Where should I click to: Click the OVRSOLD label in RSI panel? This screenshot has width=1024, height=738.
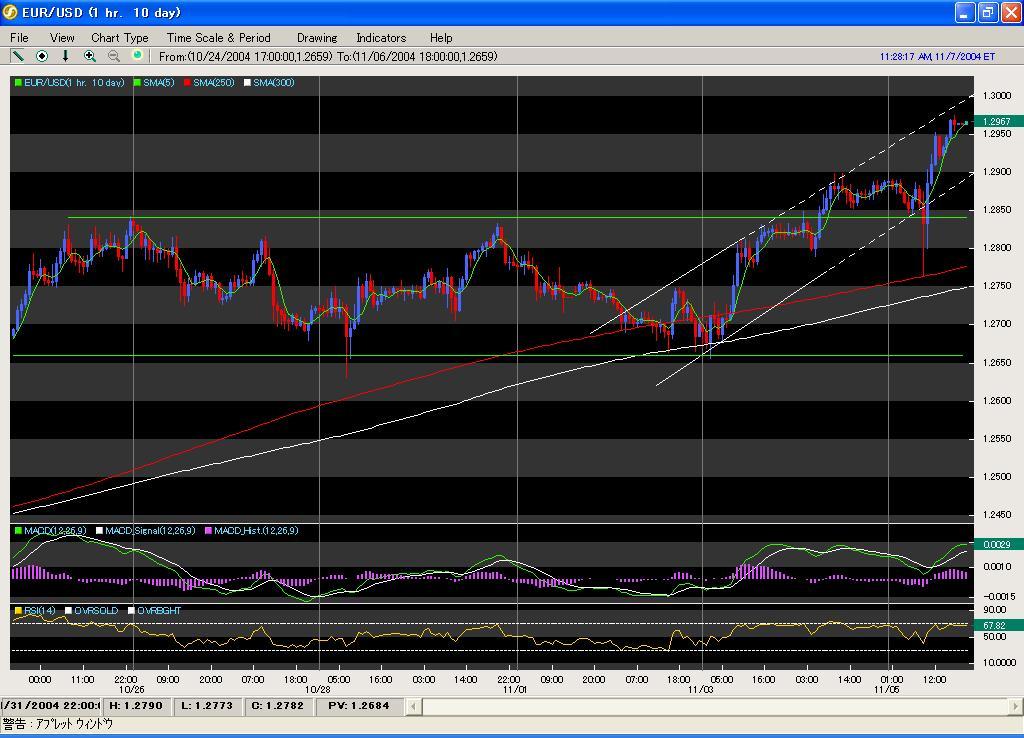click(96, 611)
